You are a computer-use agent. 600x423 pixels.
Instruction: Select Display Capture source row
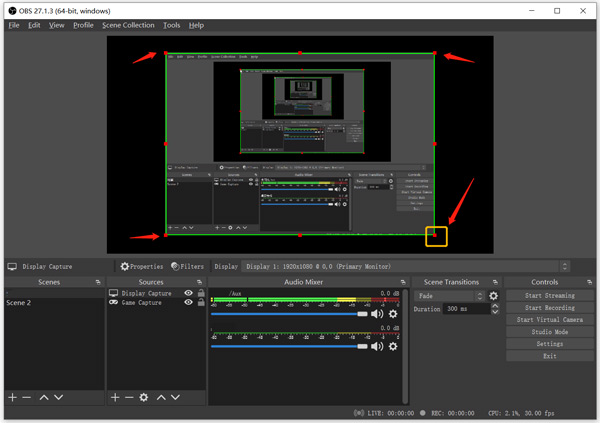pyautogui.click(x=156, y=293)
